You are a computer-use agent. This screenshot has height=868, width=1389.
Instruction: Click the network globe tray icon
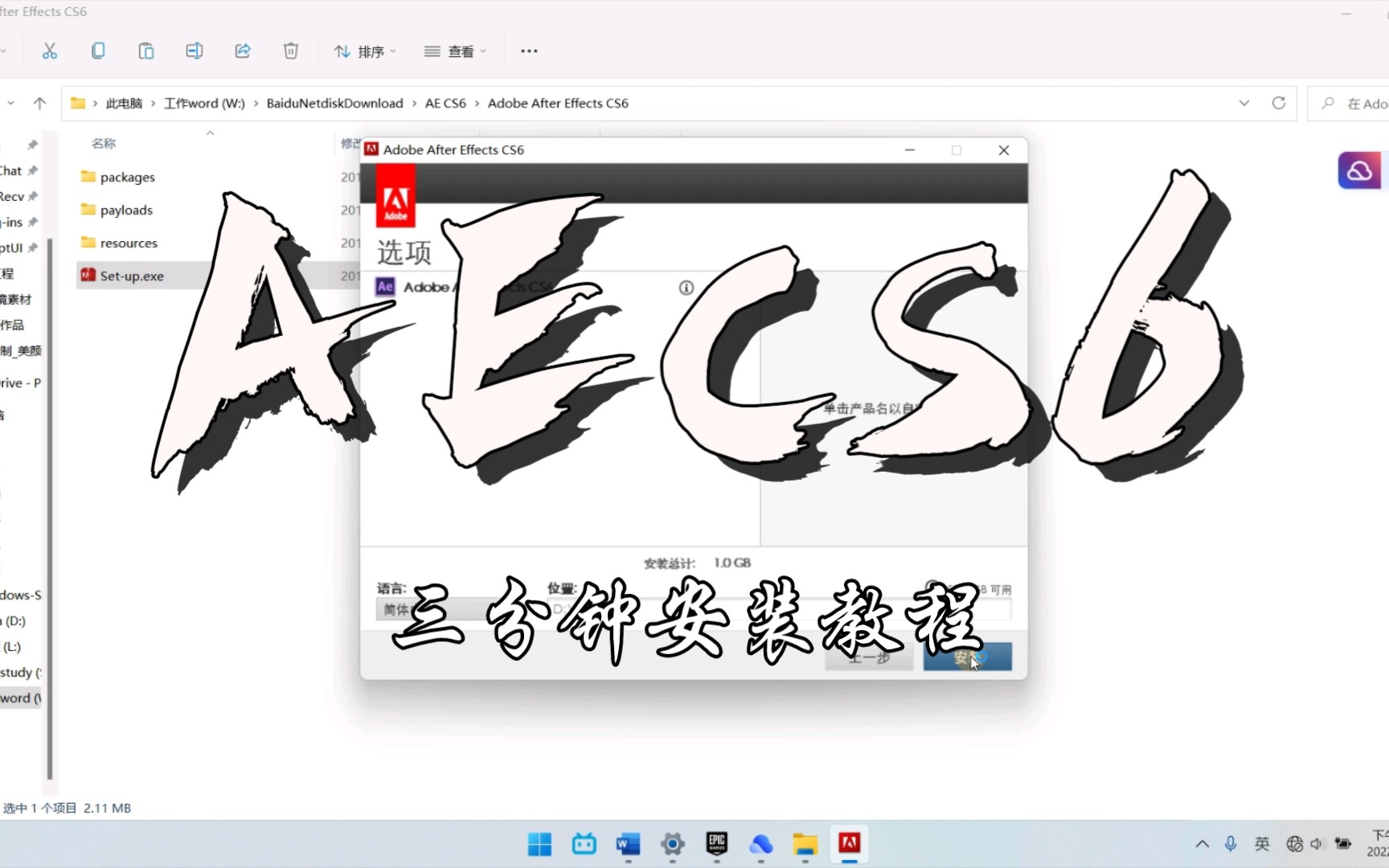(1294, 844)
